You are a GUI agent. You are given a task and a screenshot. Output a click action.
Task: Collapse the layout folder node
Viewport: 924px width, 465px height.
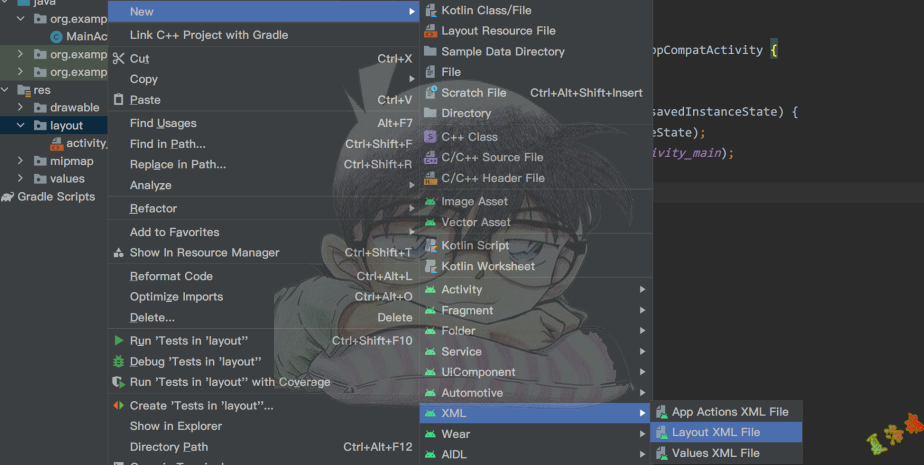(x=22, y=126)
